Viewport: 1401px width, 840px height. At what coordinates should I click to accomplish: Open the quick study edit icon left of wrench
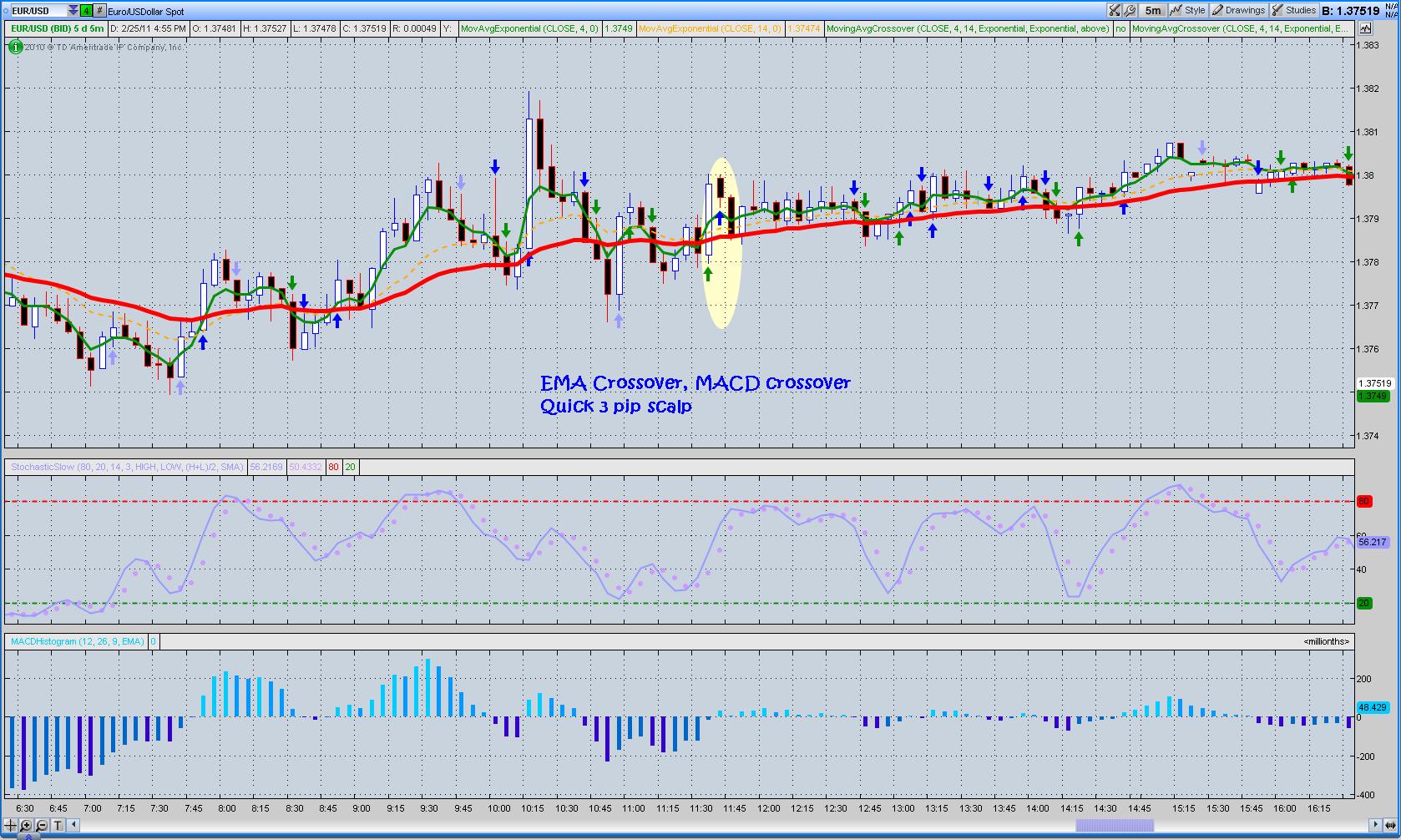tap(1115, 10)
